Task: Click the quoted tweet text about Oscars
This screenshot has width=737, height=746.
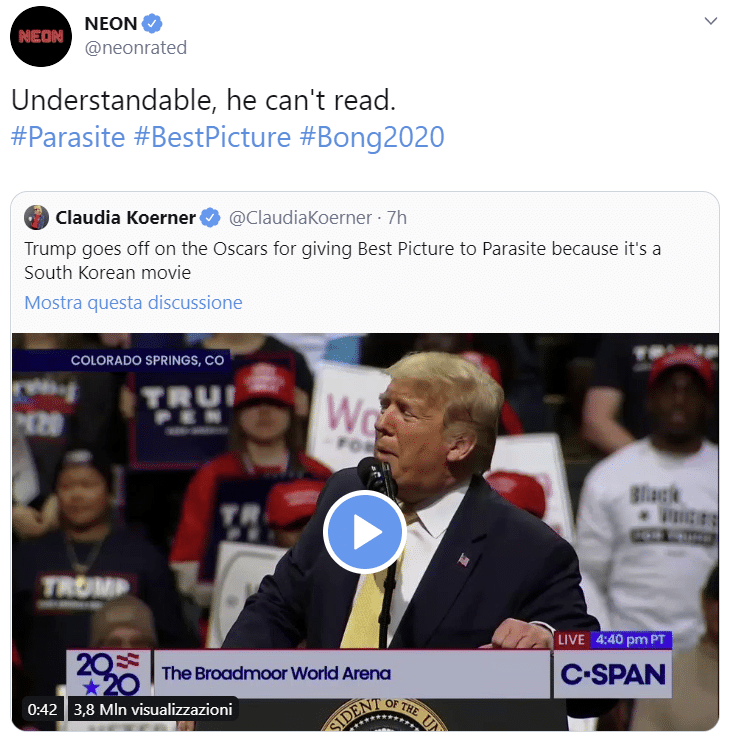Action: pos(343,260)
